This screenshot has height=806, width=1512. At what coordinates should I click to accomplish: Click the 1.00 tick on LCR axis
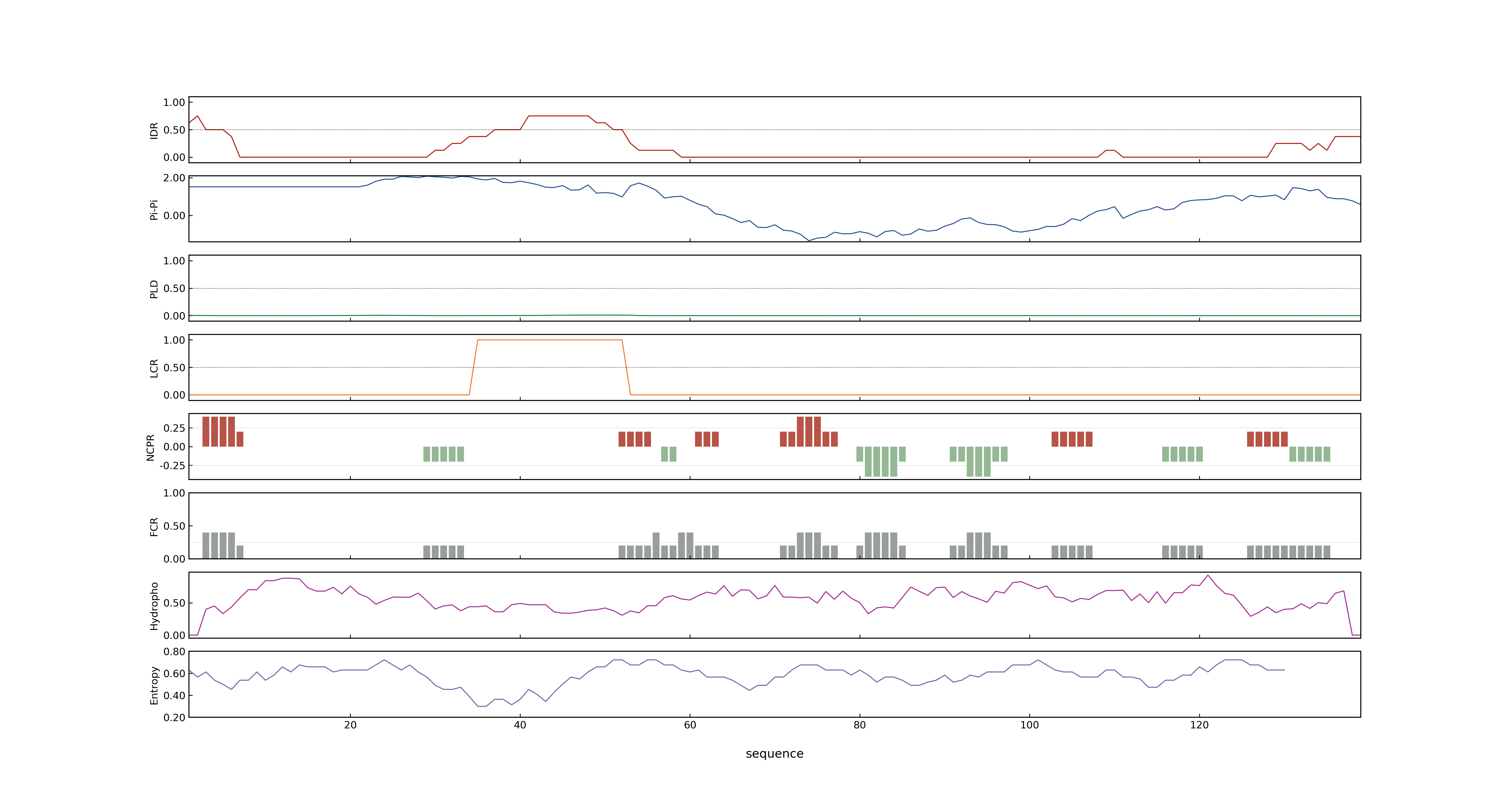(174, 340)
